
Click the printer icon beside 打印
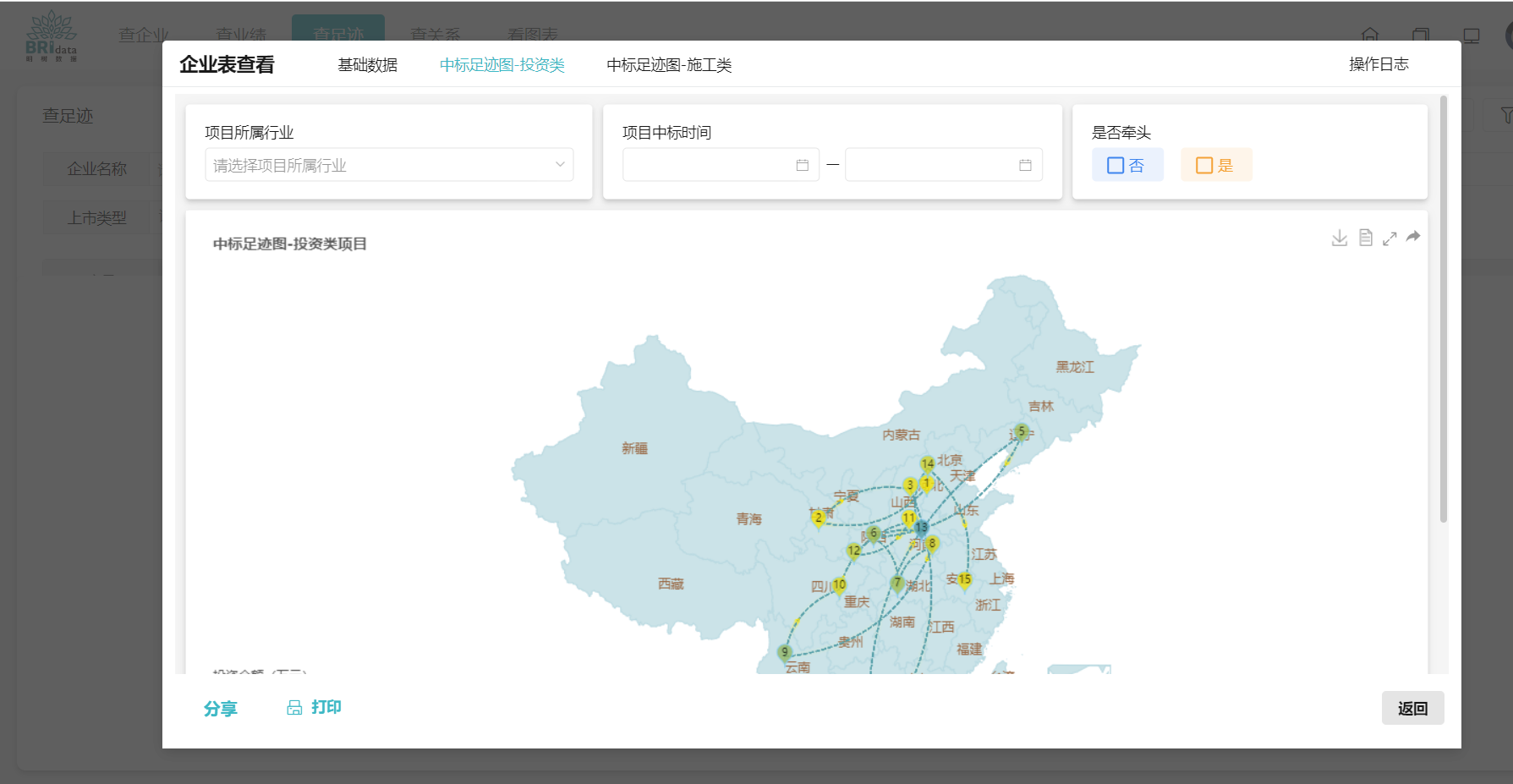294,708
